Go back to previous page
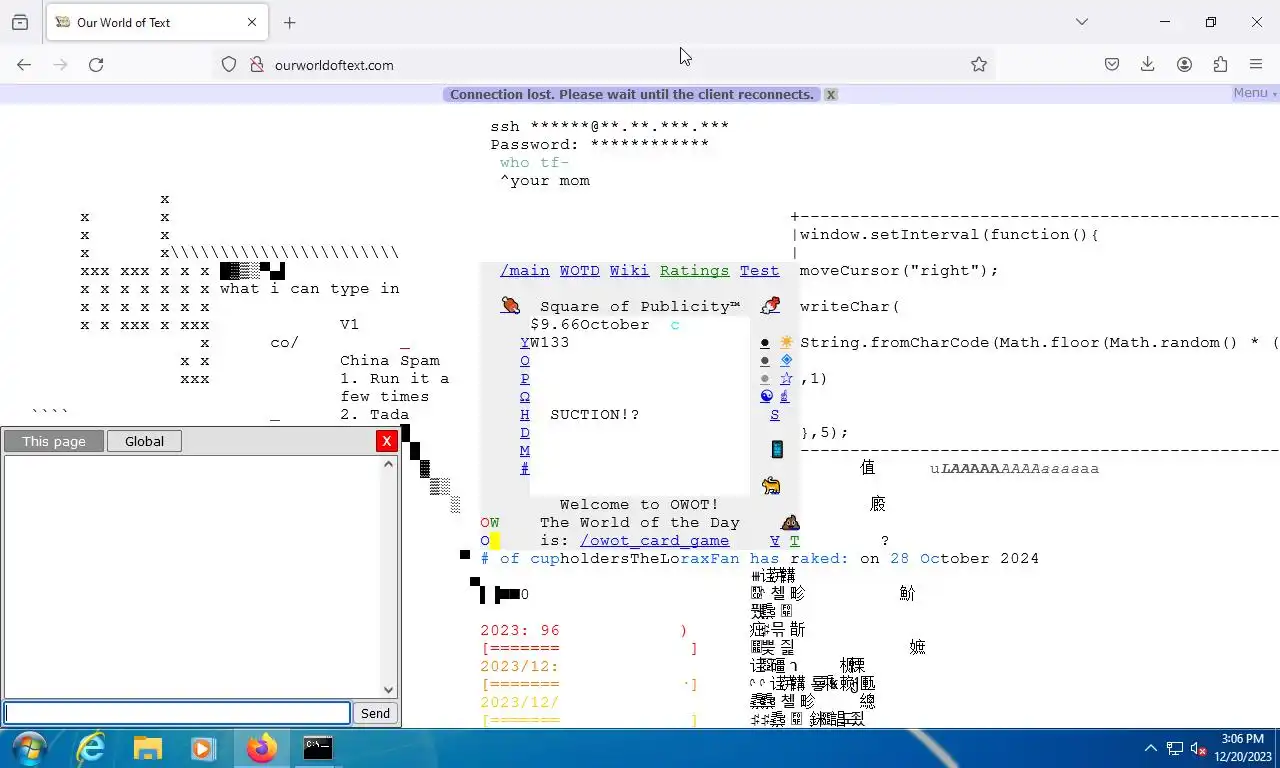 click(24, 64)
